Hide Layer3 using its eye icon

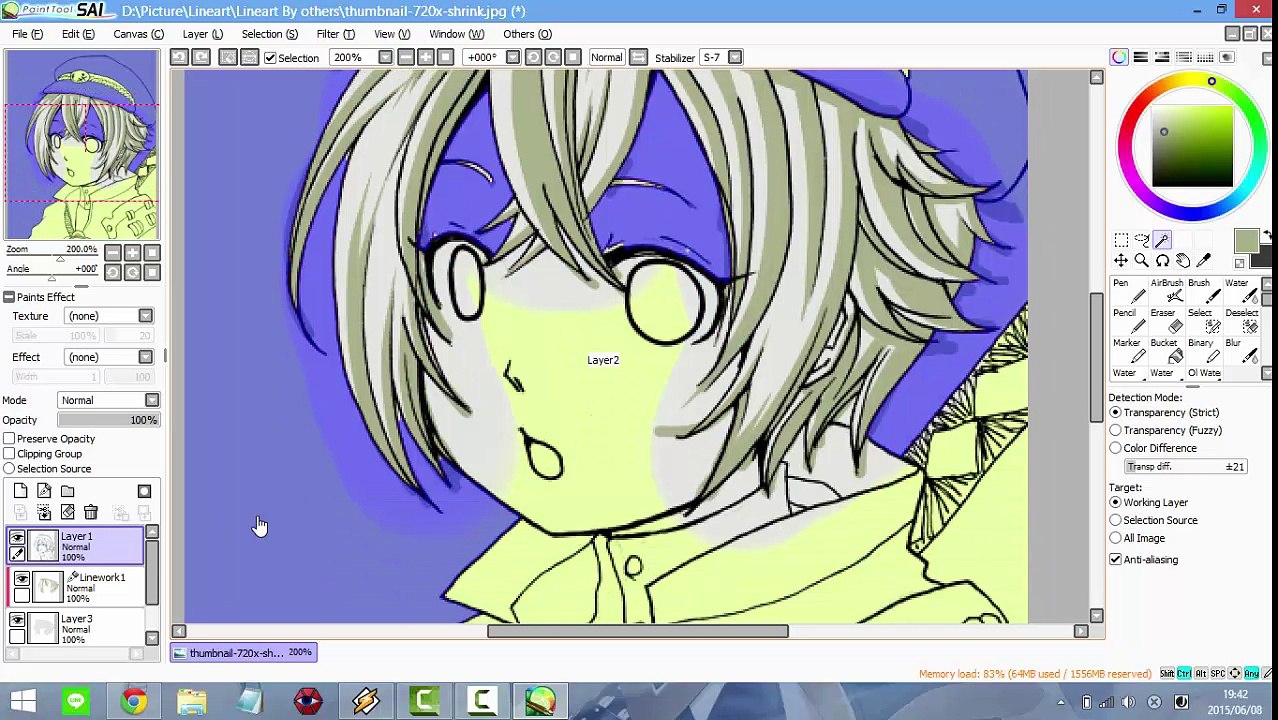tap(17, 620)
